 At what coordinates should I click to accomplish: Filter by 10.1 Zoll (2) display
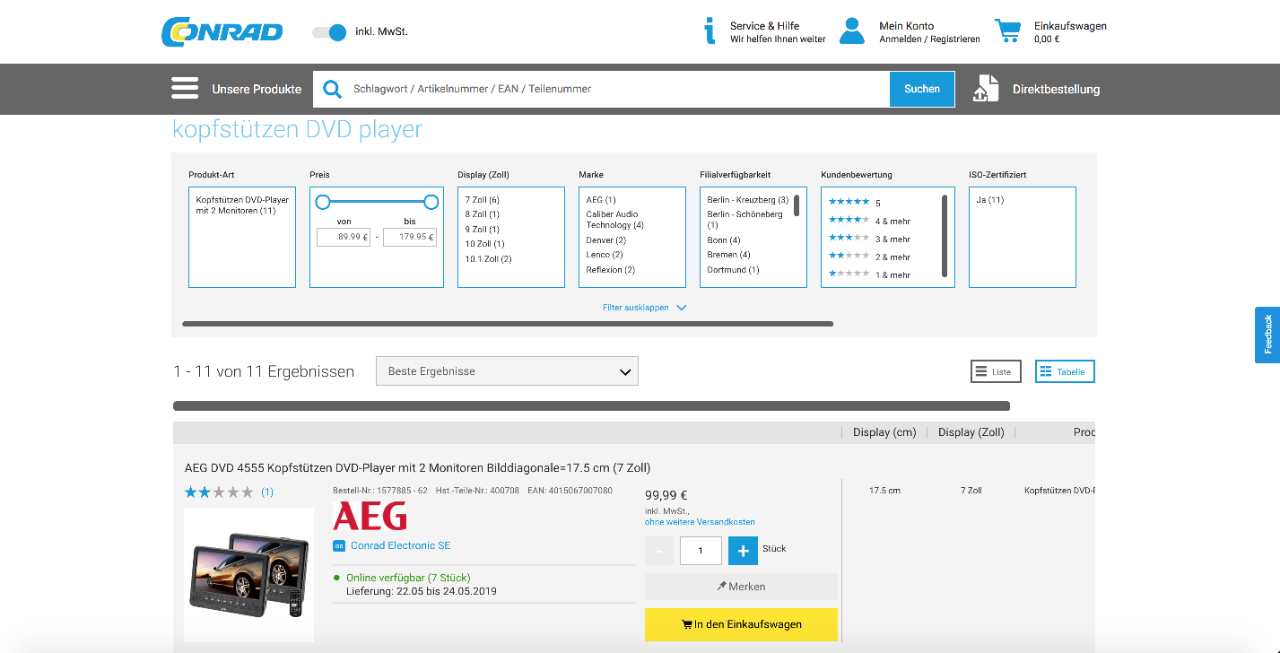point(488,259)
